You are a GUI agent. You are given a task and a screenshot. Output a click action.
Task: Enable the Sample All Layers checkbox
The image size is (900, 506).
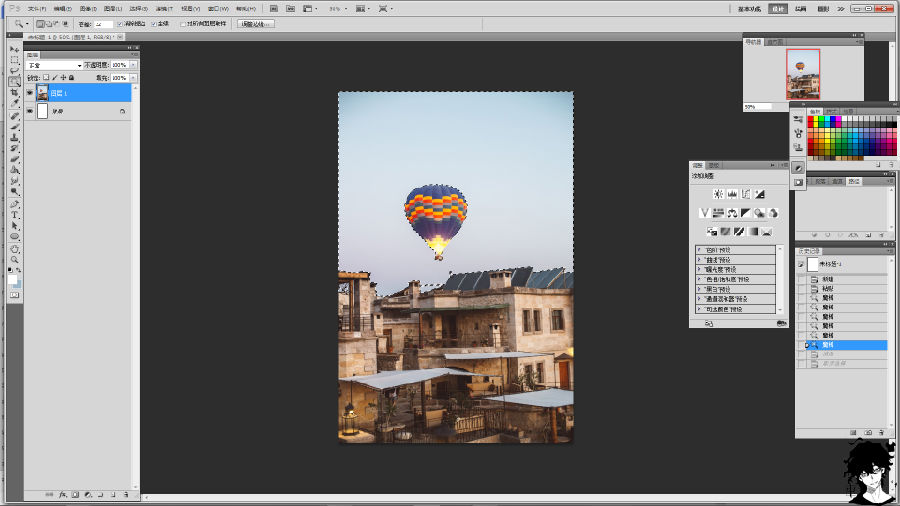182,23
